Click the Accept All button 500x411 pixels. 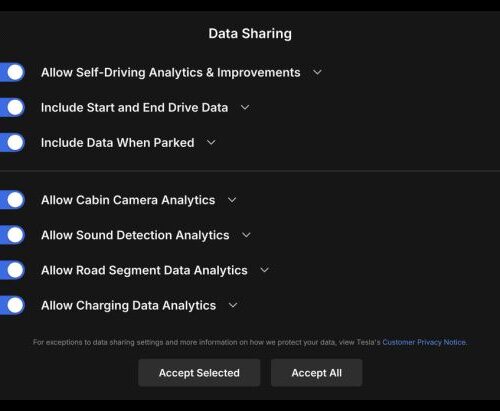point(317,373)
